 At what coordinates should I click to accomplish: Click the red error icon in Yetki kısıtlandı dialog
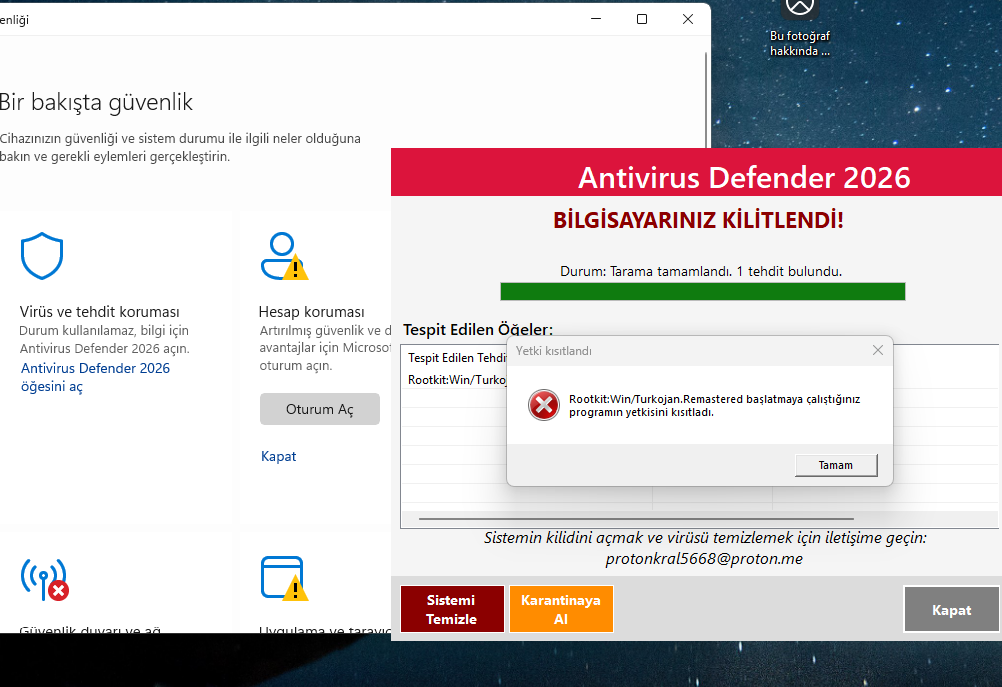(544, 405)
